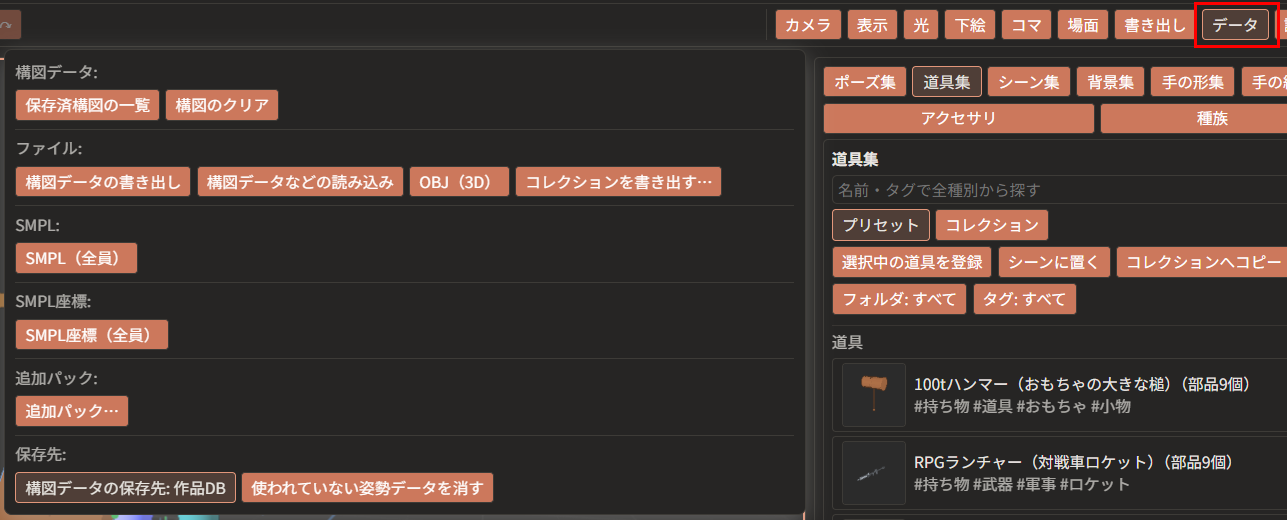1287x520 pixels.
Task: Open the 下絵 menu
Action: 970,25
